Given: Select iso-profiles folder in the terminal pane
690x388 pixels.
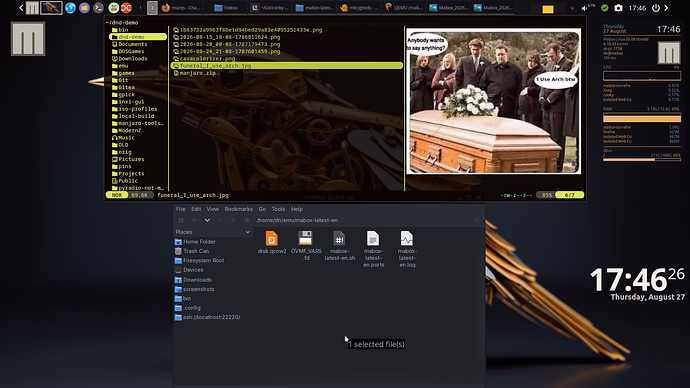Looking at the screenshot, I should coord(134,109).
